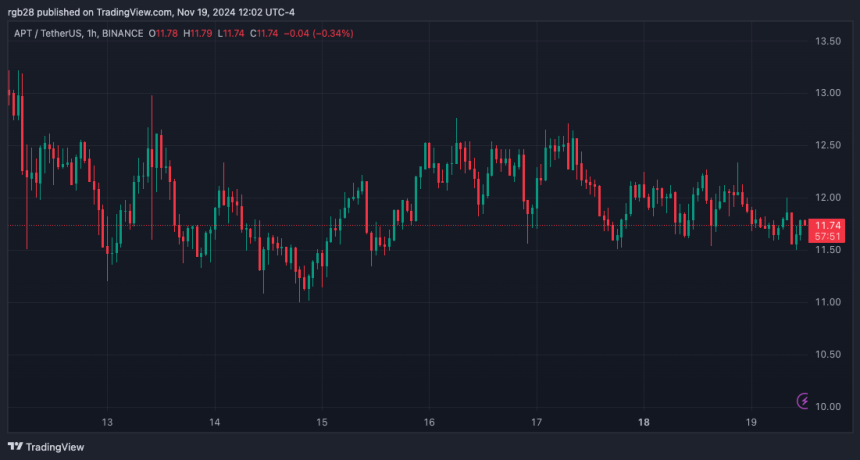Viewport: 860px width, 460px height.
Task: Click the 13.50 price axis label
Action: click(x=829, y=42)
